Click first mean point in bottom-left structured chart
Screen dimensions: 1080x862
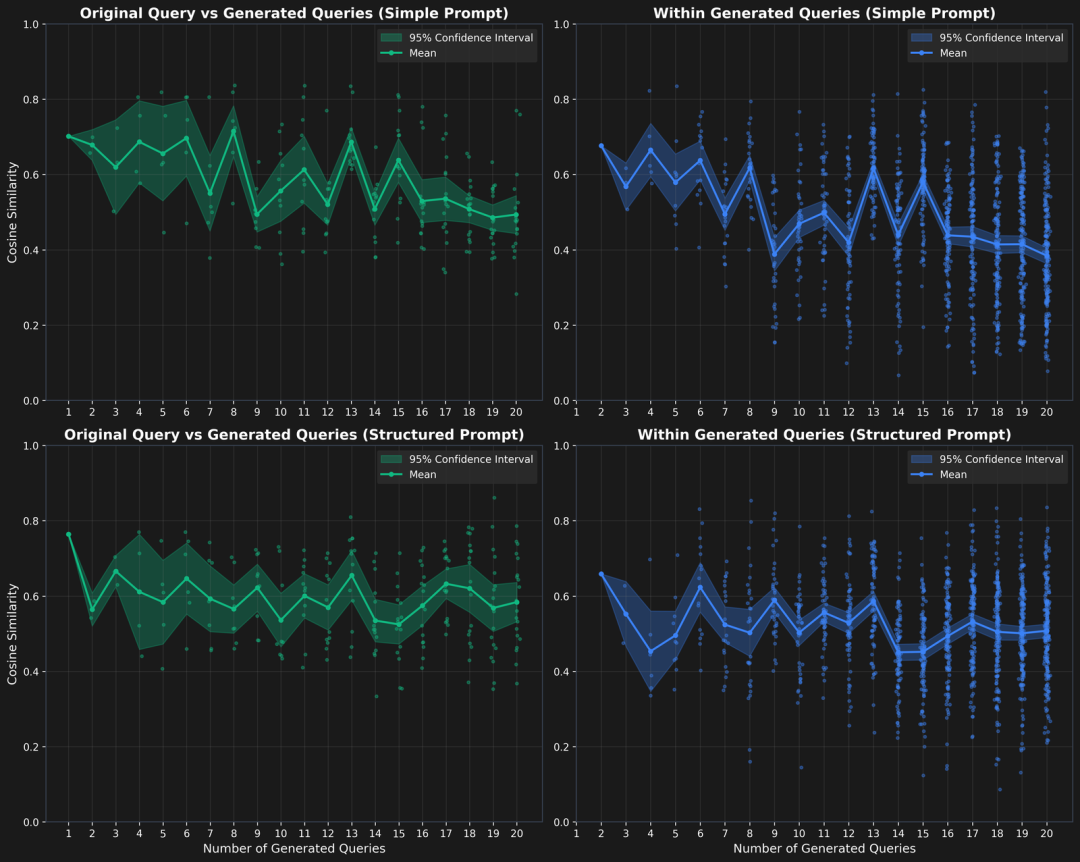tap(68, 535)
